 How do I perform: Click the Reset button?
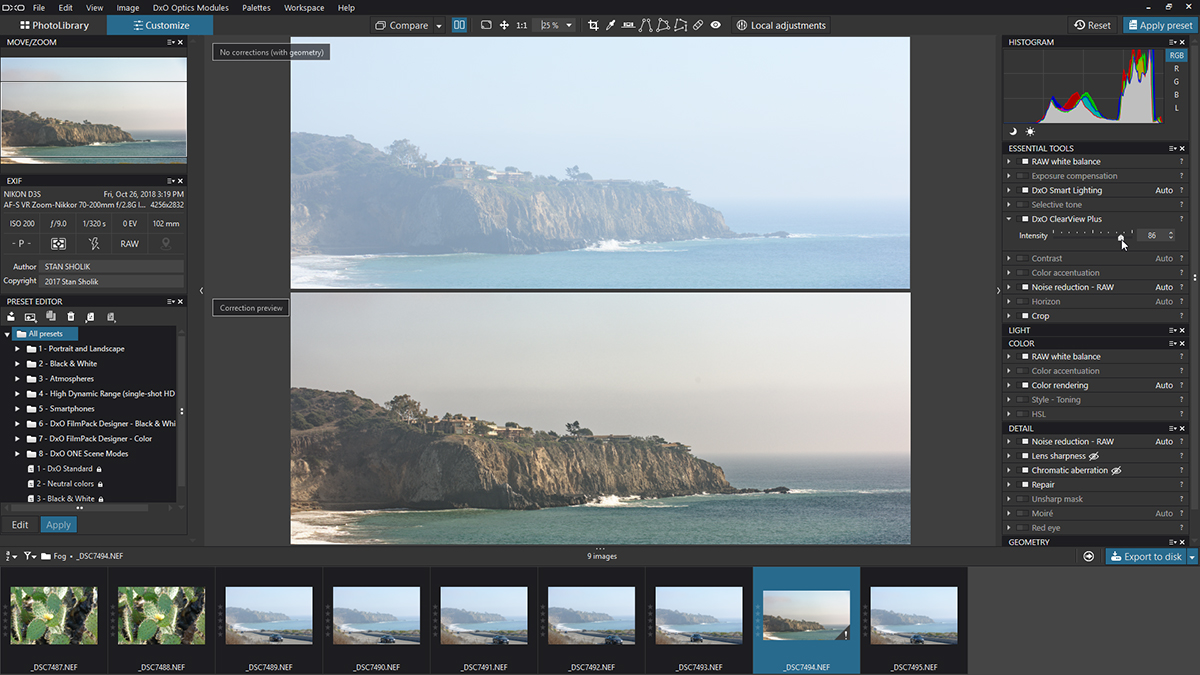1092,25
